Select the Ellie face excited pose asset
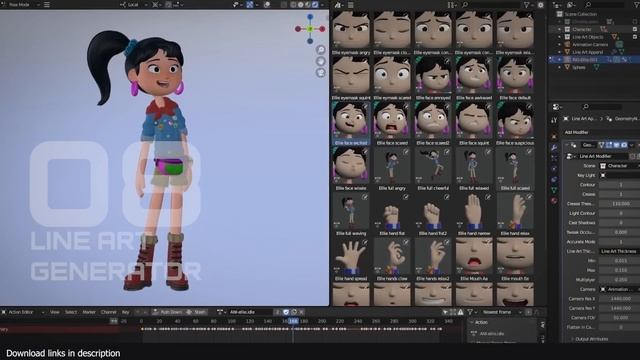The height and width of the screenshot is (360, 640). point(351,123)
